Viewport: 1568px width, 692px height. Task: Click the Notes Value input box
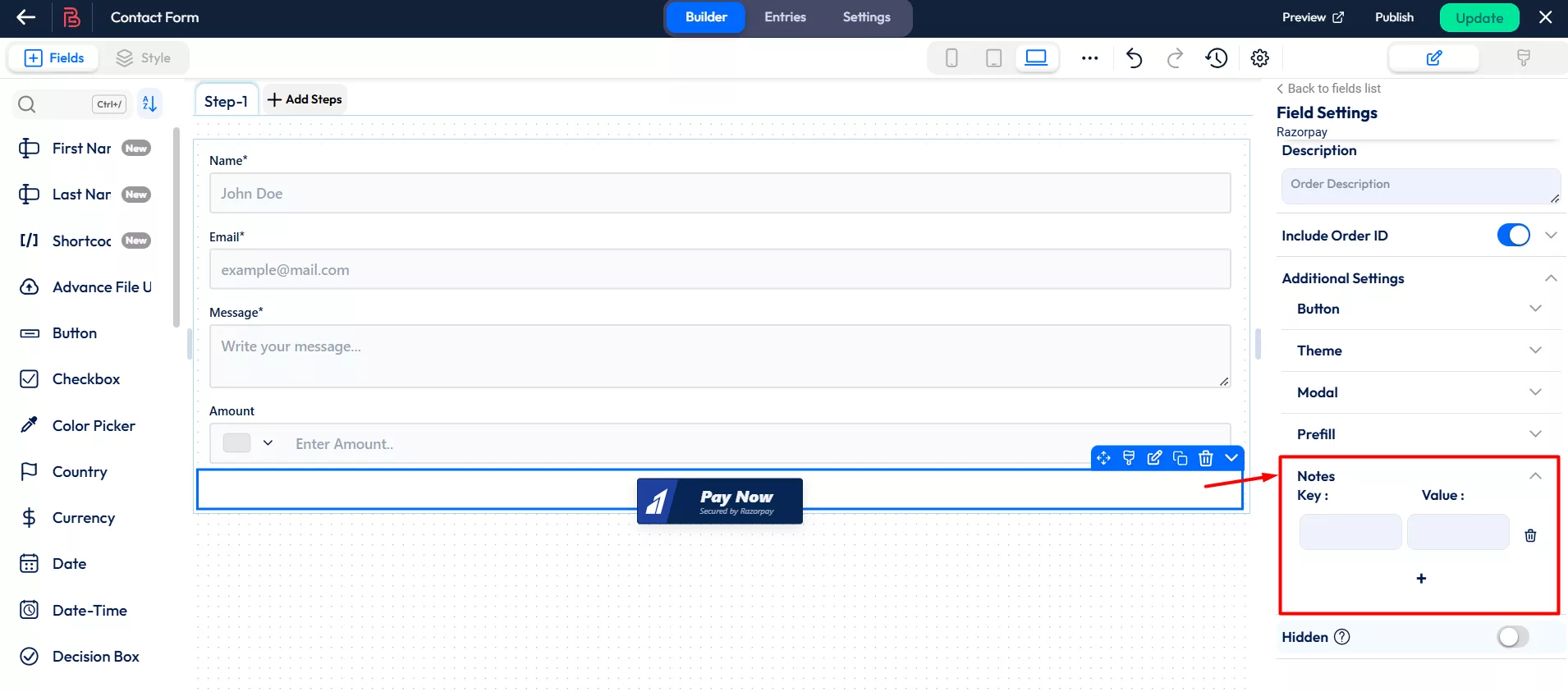coord(1458,532)
